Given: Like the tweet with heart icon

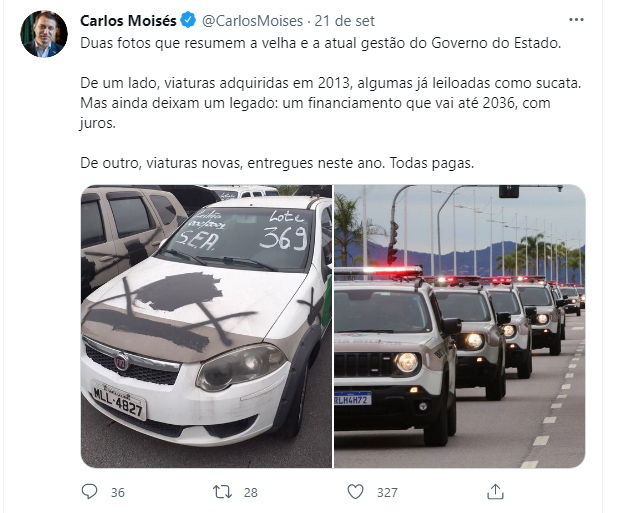Looking at the screenshot, I should [355, 492].
